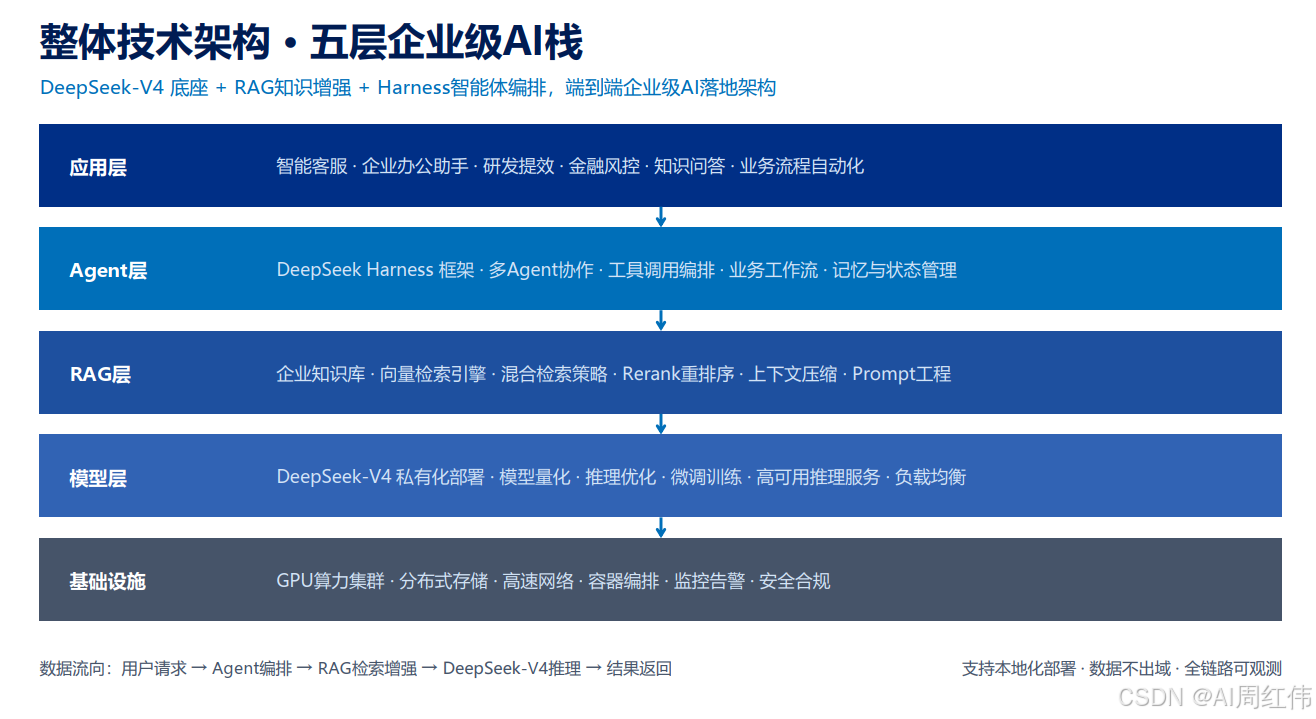The image size is (1316, 719).
Task: Click 上下文压缩 in the RAG layer
Action: (x=793, y=374)
